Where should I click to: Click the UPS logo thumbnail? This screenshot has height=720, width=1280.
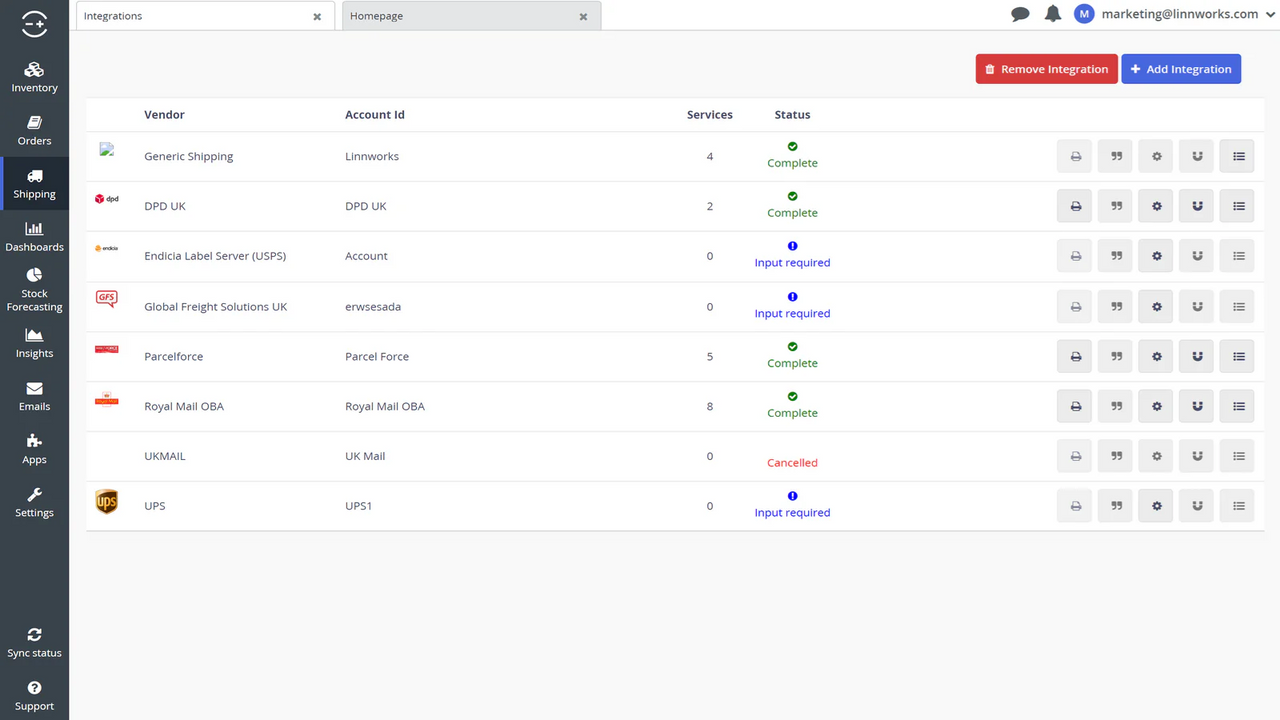tap(107, 502)
